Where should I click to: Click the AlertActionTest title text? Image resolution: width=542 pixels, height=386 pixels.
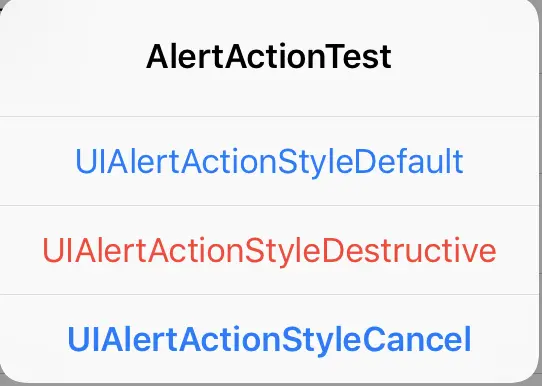(269, 57)
